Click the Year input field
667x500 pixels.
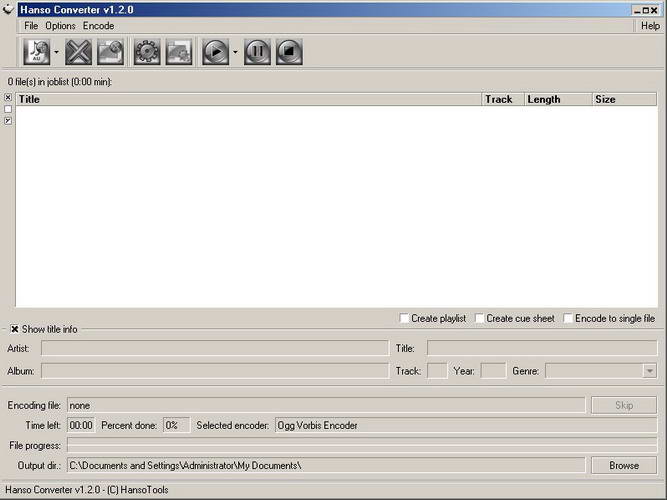(x=493, y=371)
